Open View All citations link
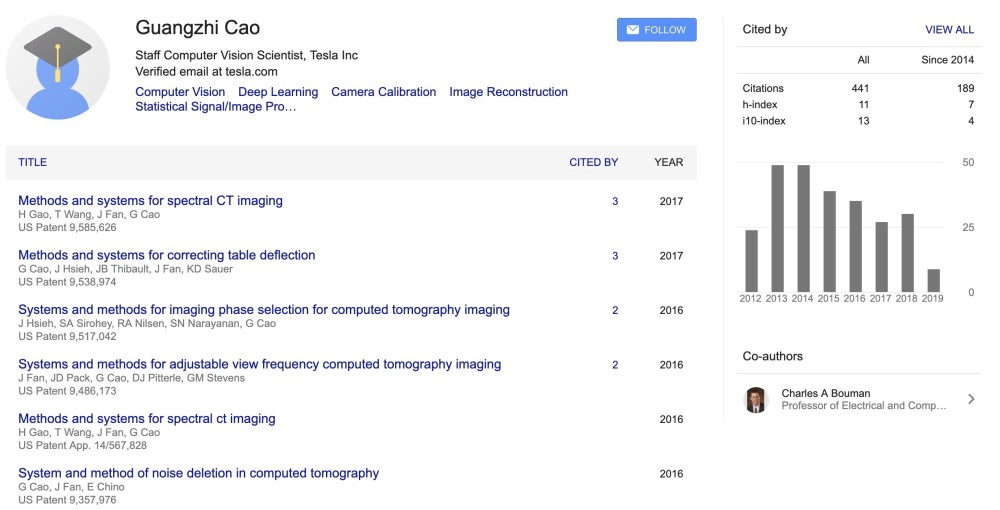This screenshot has width=1000, height=510. (949, 29)
